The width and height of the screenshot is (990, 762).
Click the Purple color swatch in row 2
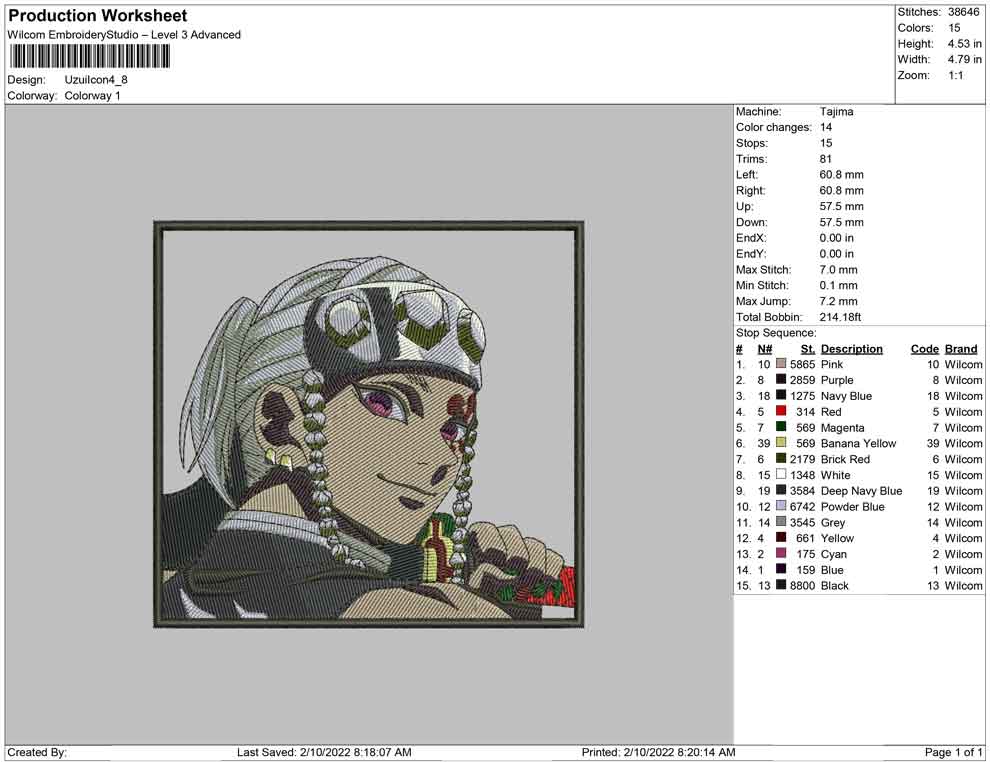coord(781,379)
